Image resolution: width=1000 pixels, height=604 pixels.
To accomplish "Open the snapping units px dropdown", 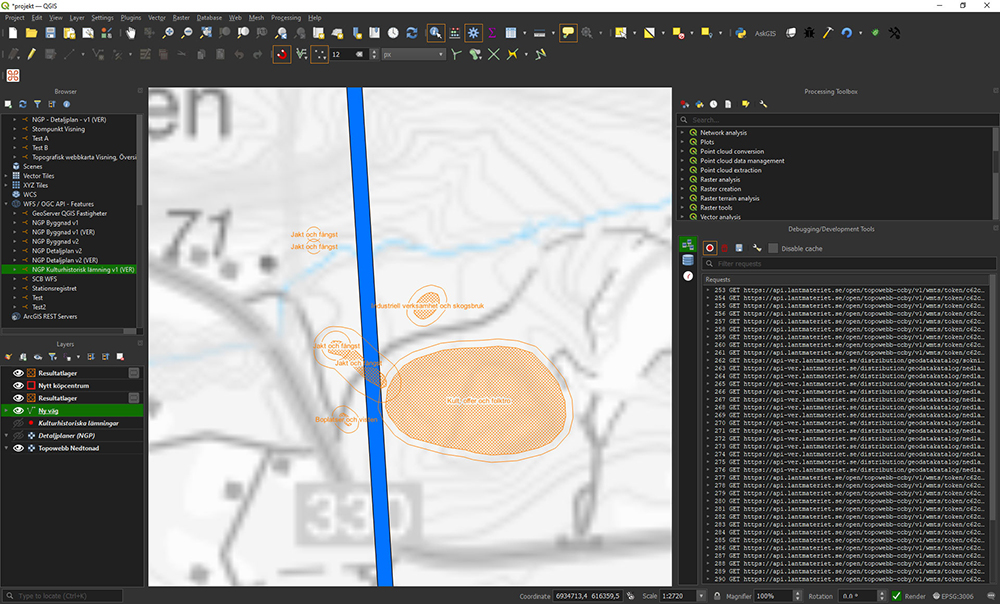I will pos(413,54).
